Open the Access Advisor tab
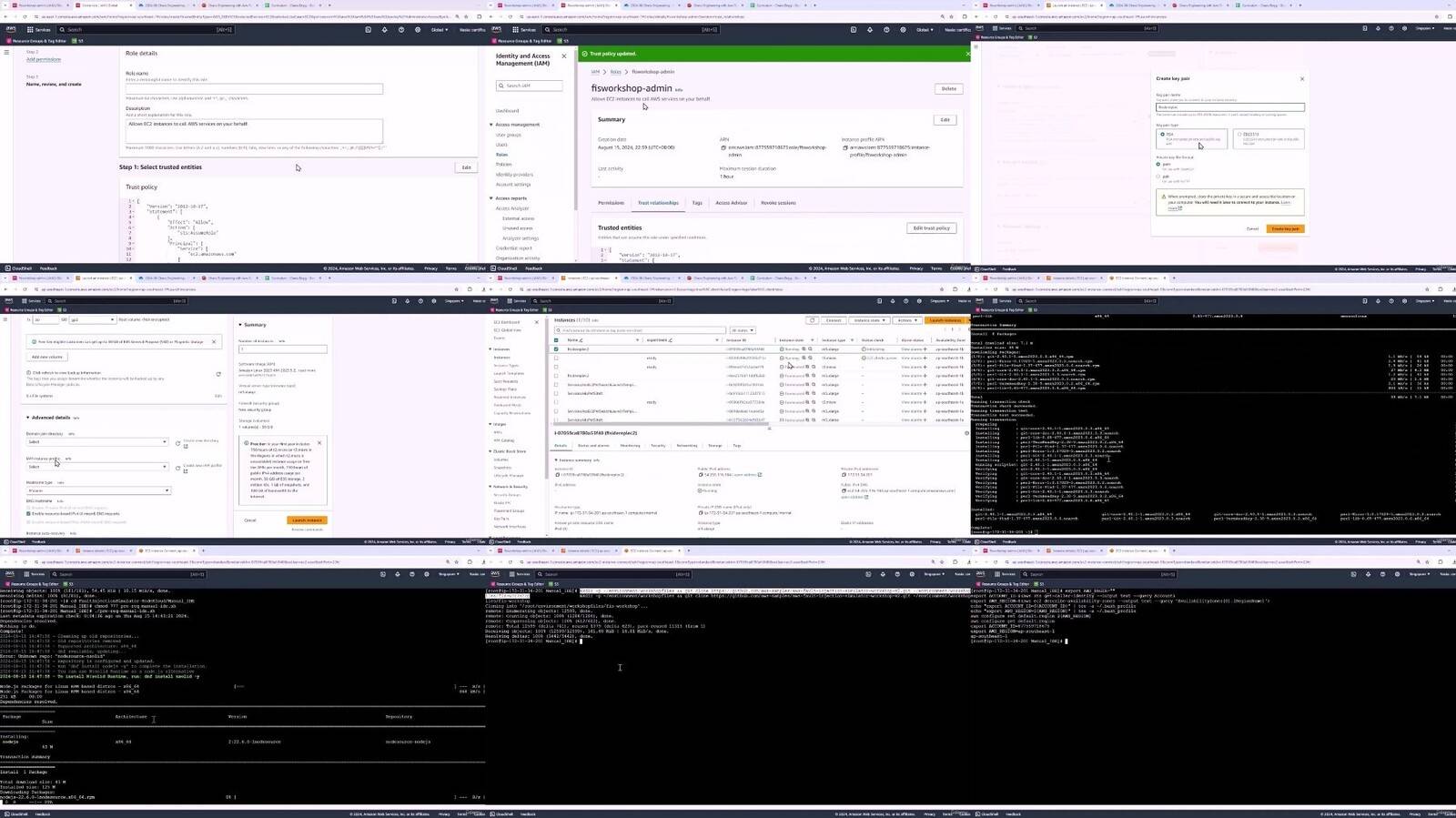 point(731,203)
